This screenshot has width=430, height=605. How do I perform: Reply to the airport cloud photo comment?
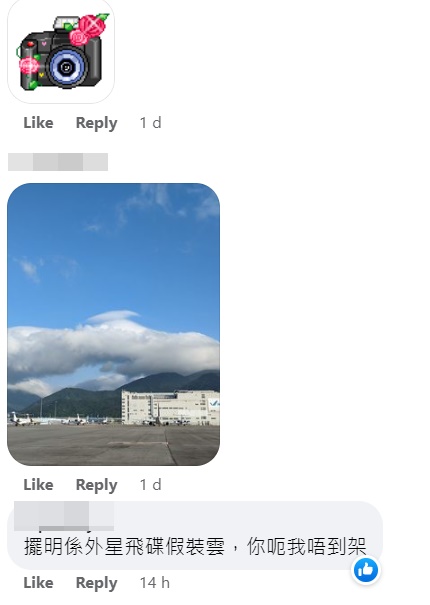pyautogui.click(x=96, y=485)
